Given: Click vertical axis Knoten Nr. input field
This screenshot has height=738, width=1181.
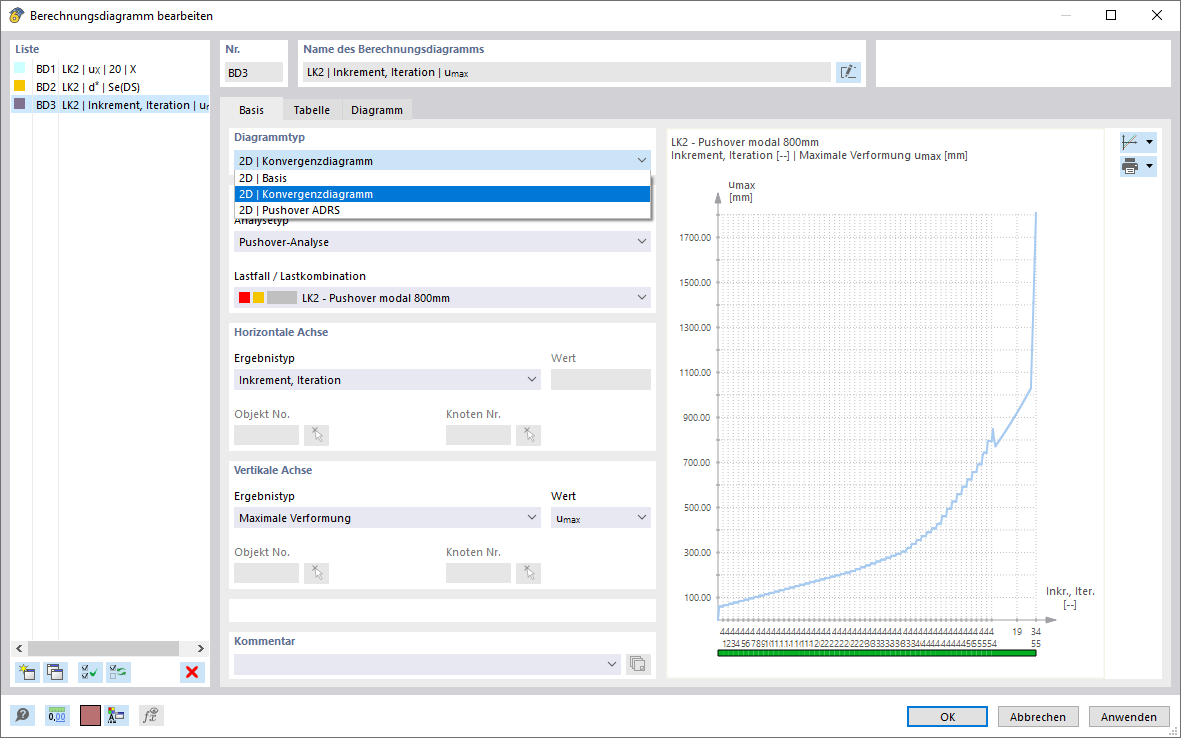Looking at the screenshot, I should point(478,573).
